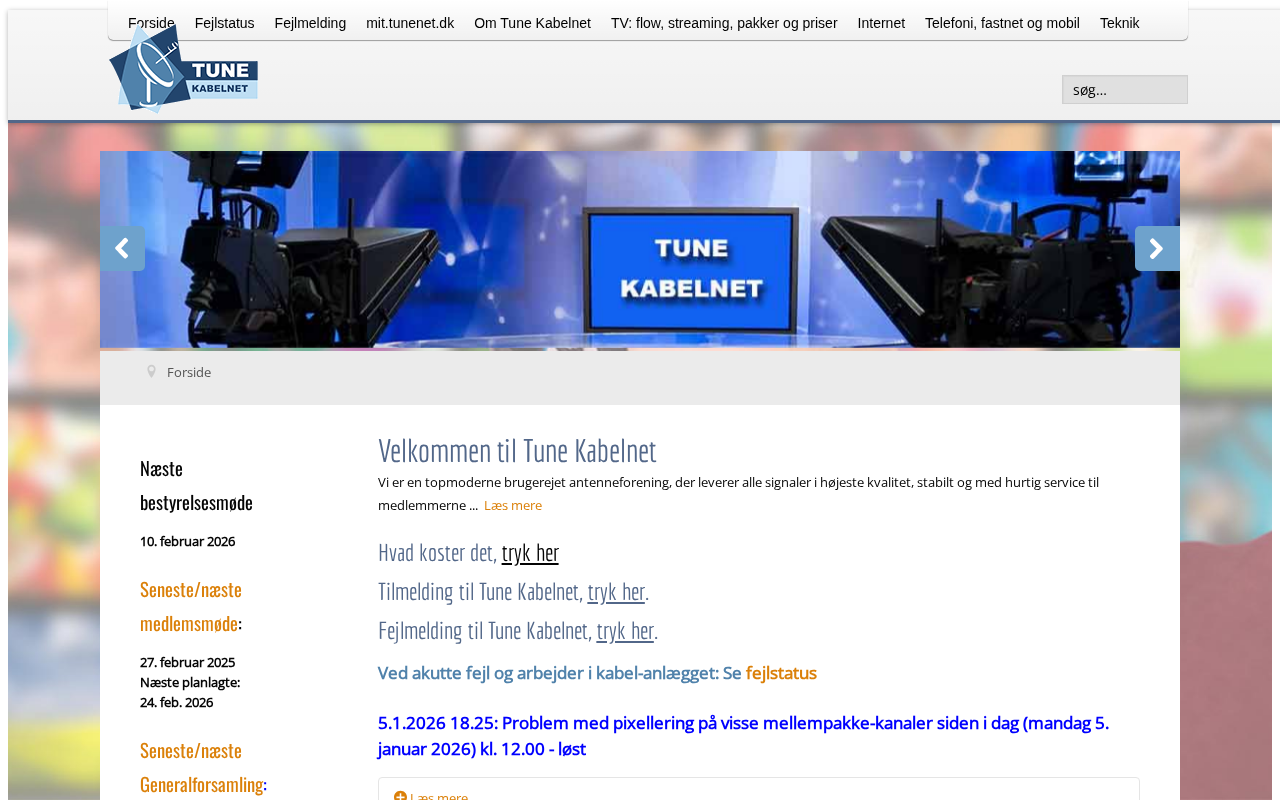Open Om Tune Kabelnet menu
1280x800 pixels.
(x=532, y=23)
